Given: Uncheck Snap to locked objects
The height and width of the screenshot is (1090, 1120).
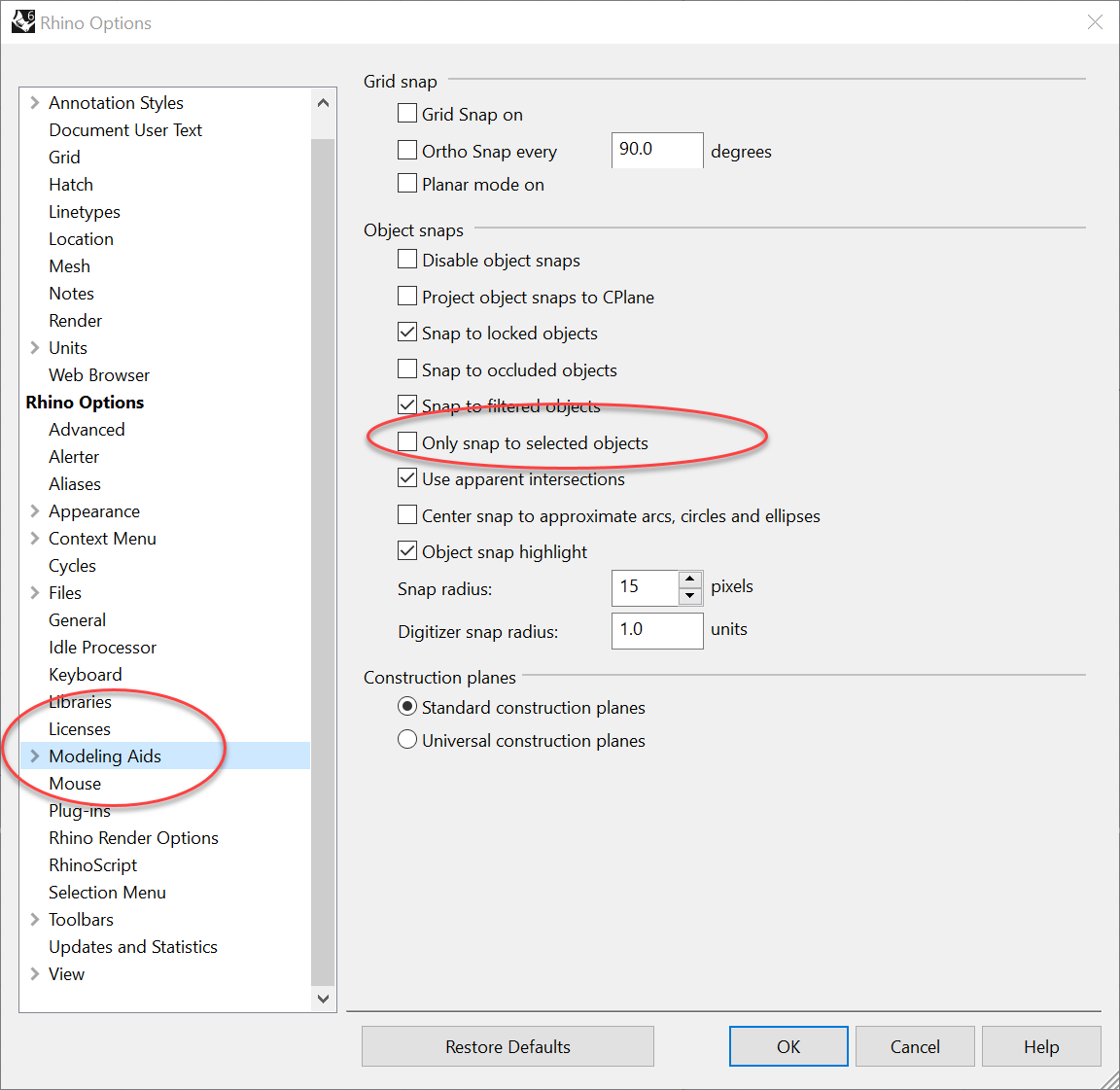Looking at the screenshot, I should point(407,333).
